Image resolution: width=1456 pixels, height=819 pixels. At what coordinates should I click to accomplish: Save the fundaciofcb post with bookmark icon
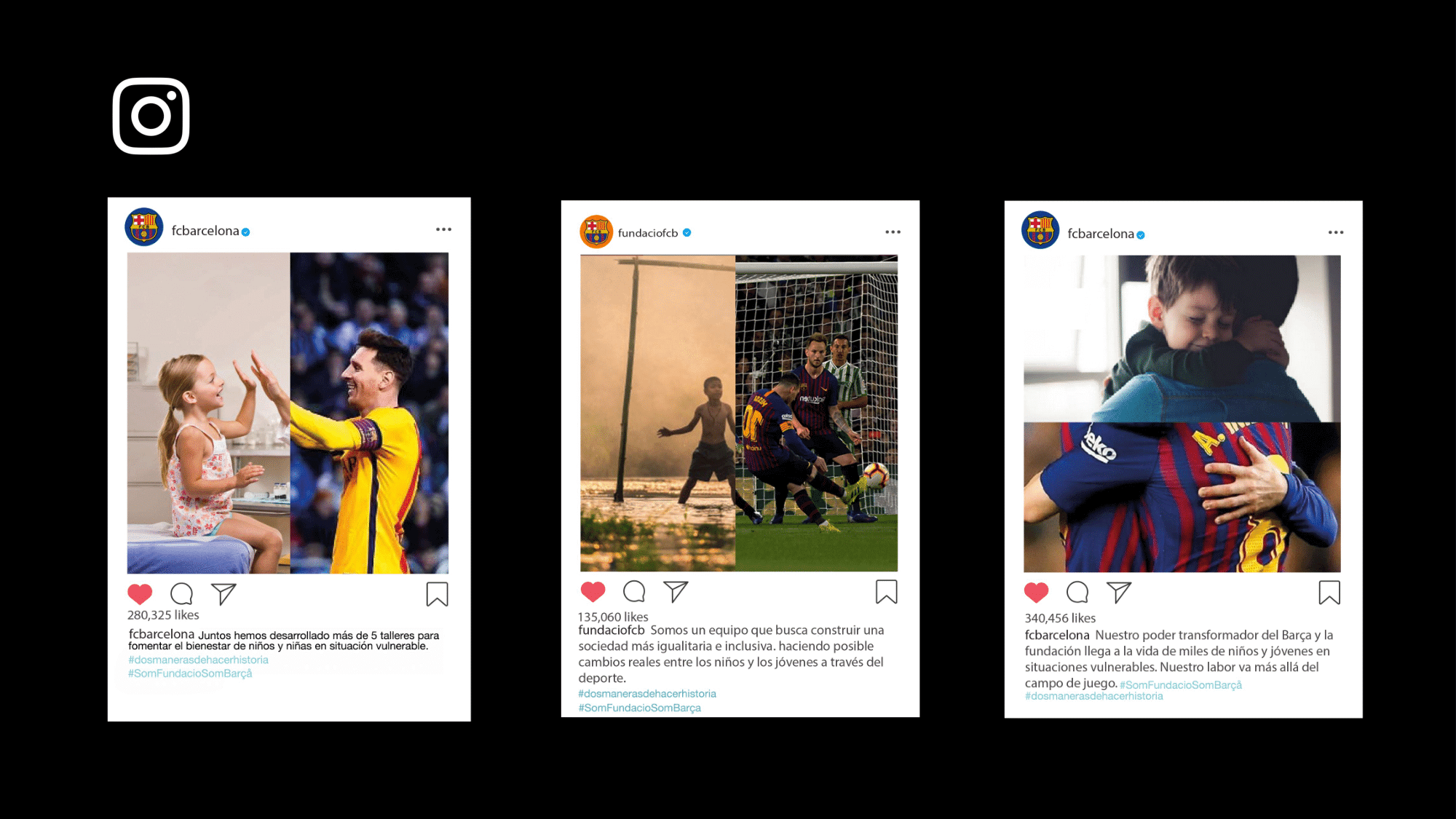tap(886, 592)
